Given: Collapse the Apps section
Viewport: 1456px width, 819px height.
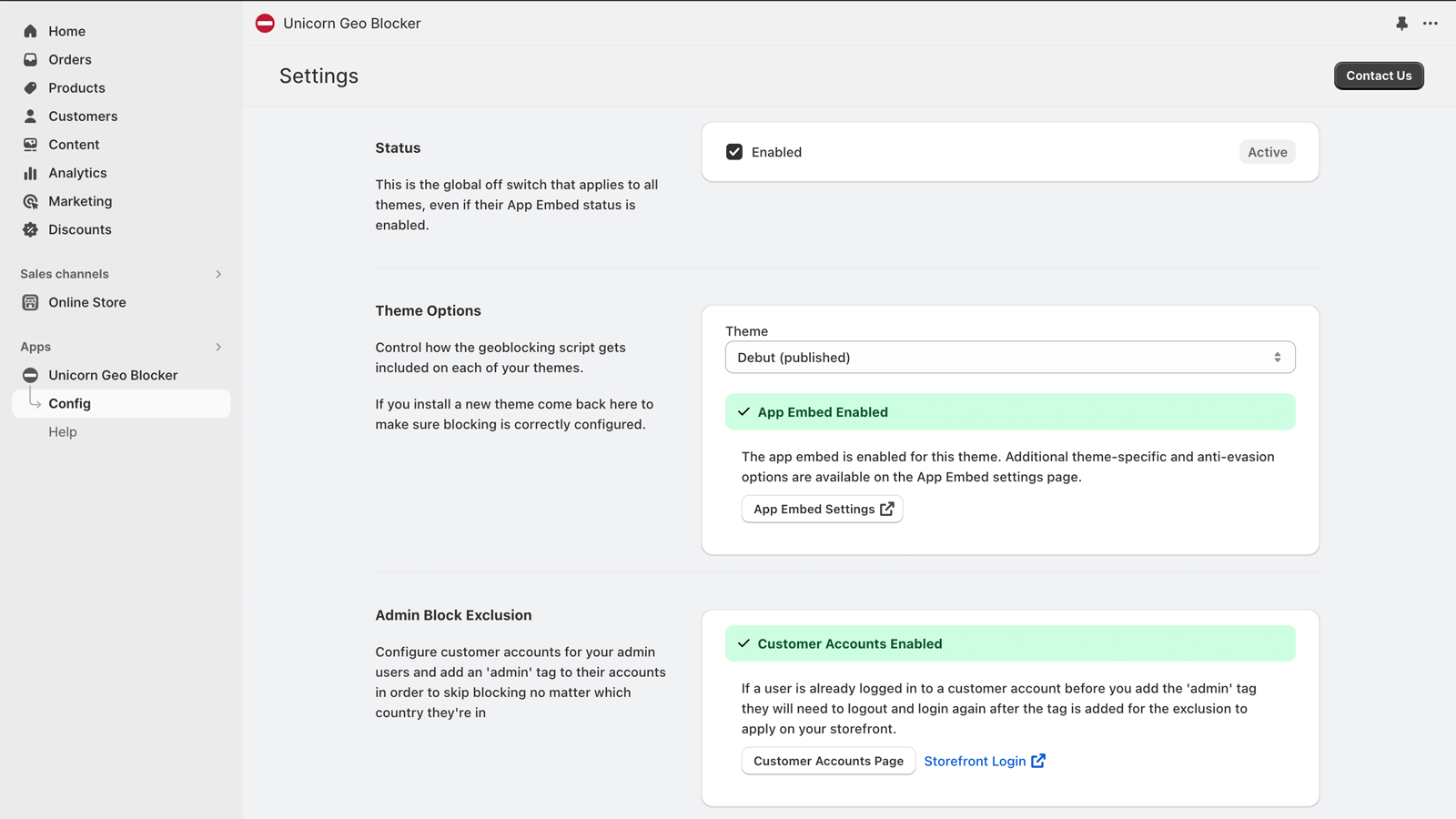Looking at the screenshot, I should (217, 347).
